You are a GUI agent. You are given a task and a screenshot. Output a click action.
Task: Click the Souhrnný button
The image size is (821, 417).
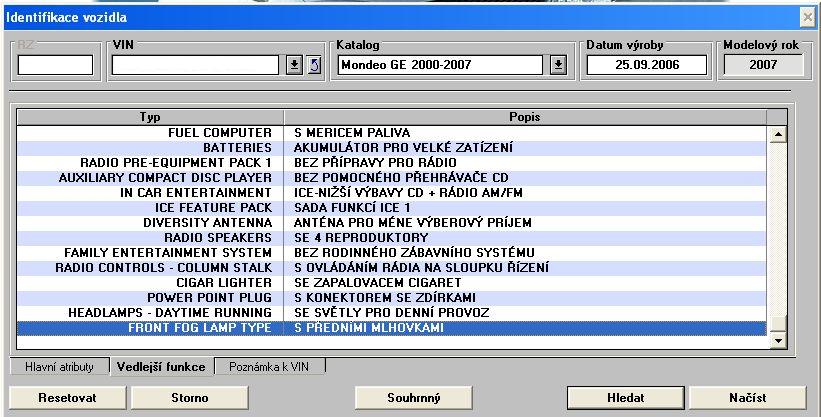[x=414, y=397]
